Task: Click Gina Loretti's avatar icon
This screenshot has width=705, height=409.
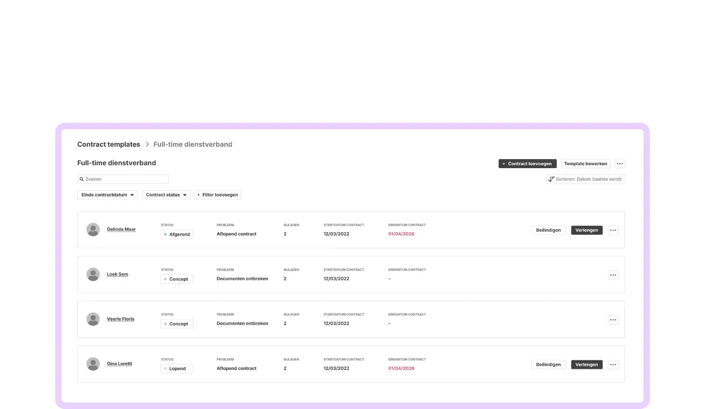Action: click(93, 364)
